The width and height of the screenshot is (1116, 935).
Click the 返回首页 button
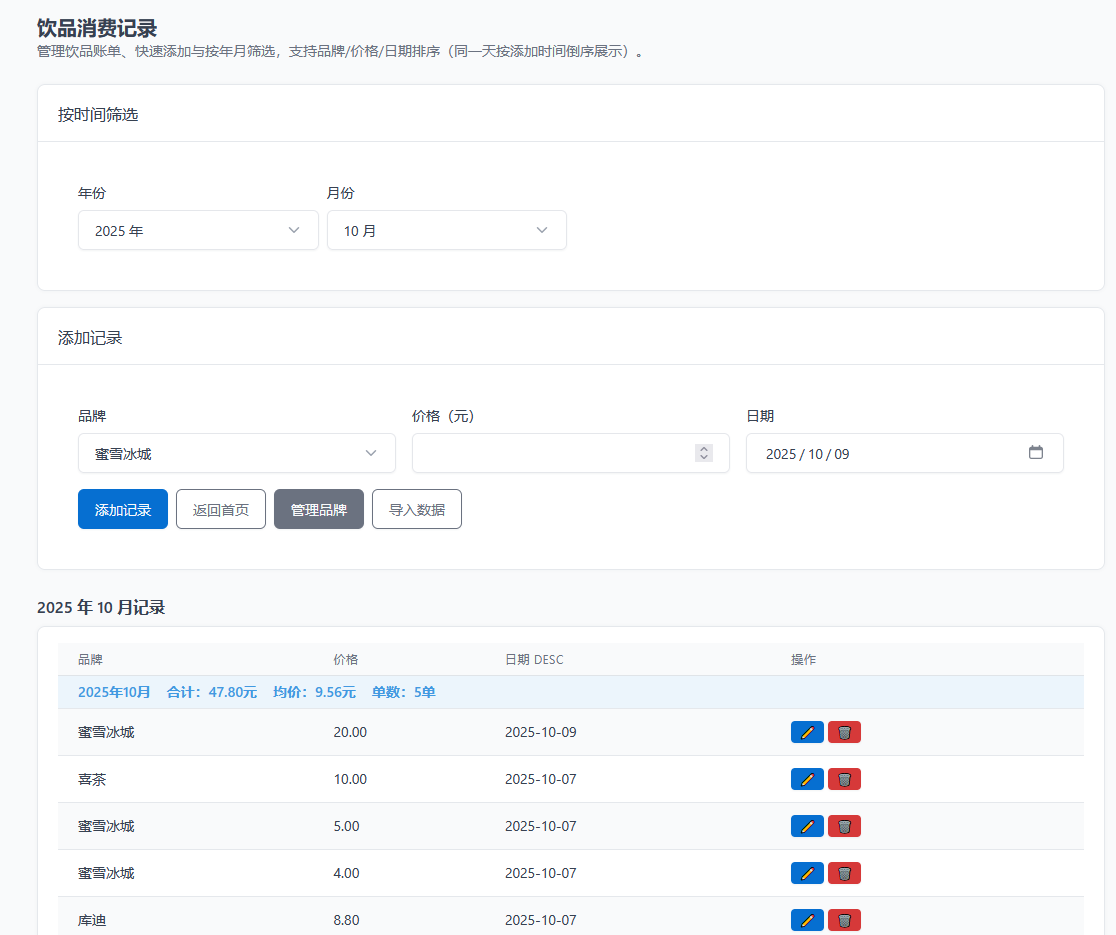pyautogui.click(x=221, y=509)
